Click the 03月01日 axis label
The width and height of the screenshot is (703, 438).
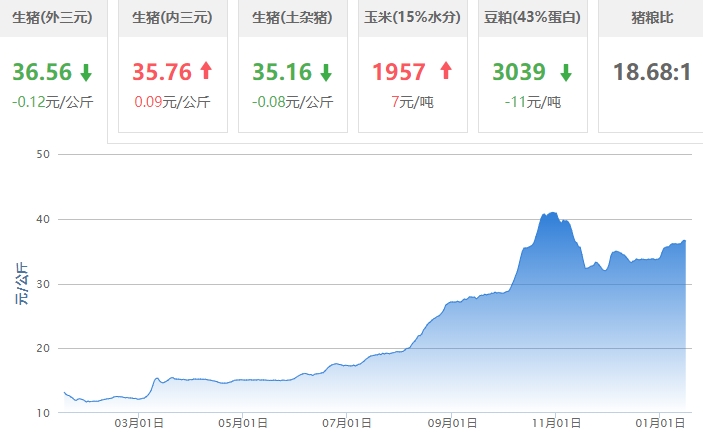139,423
